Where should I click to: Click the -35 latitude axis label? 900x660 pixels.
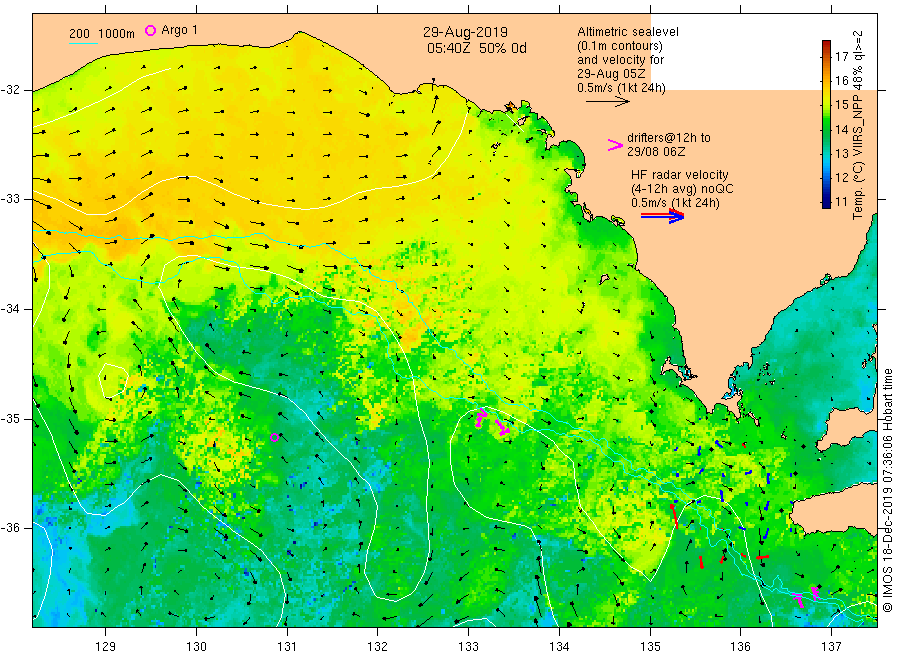[10, 419]
